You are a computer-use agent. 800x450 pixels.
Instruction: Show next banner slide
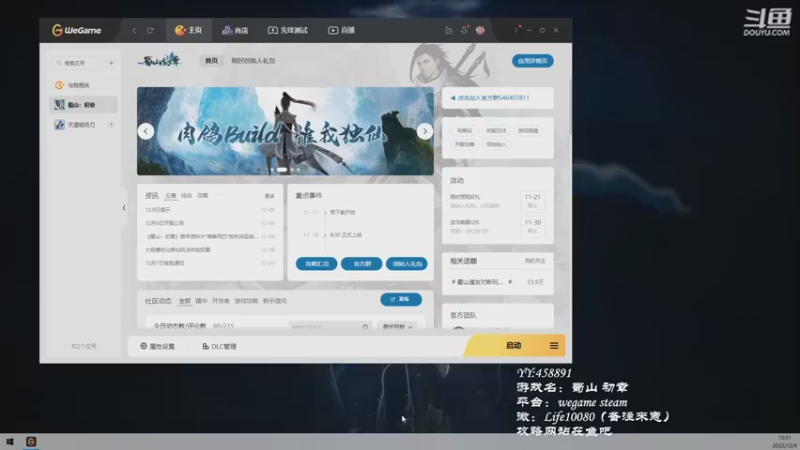click(x=424, y=131)
